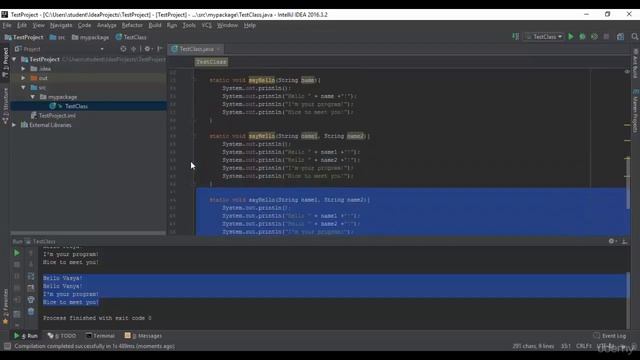The height and width of the screenshot is (360, 640).
Task: Open the Messages tool window tab
Action: 143,336
